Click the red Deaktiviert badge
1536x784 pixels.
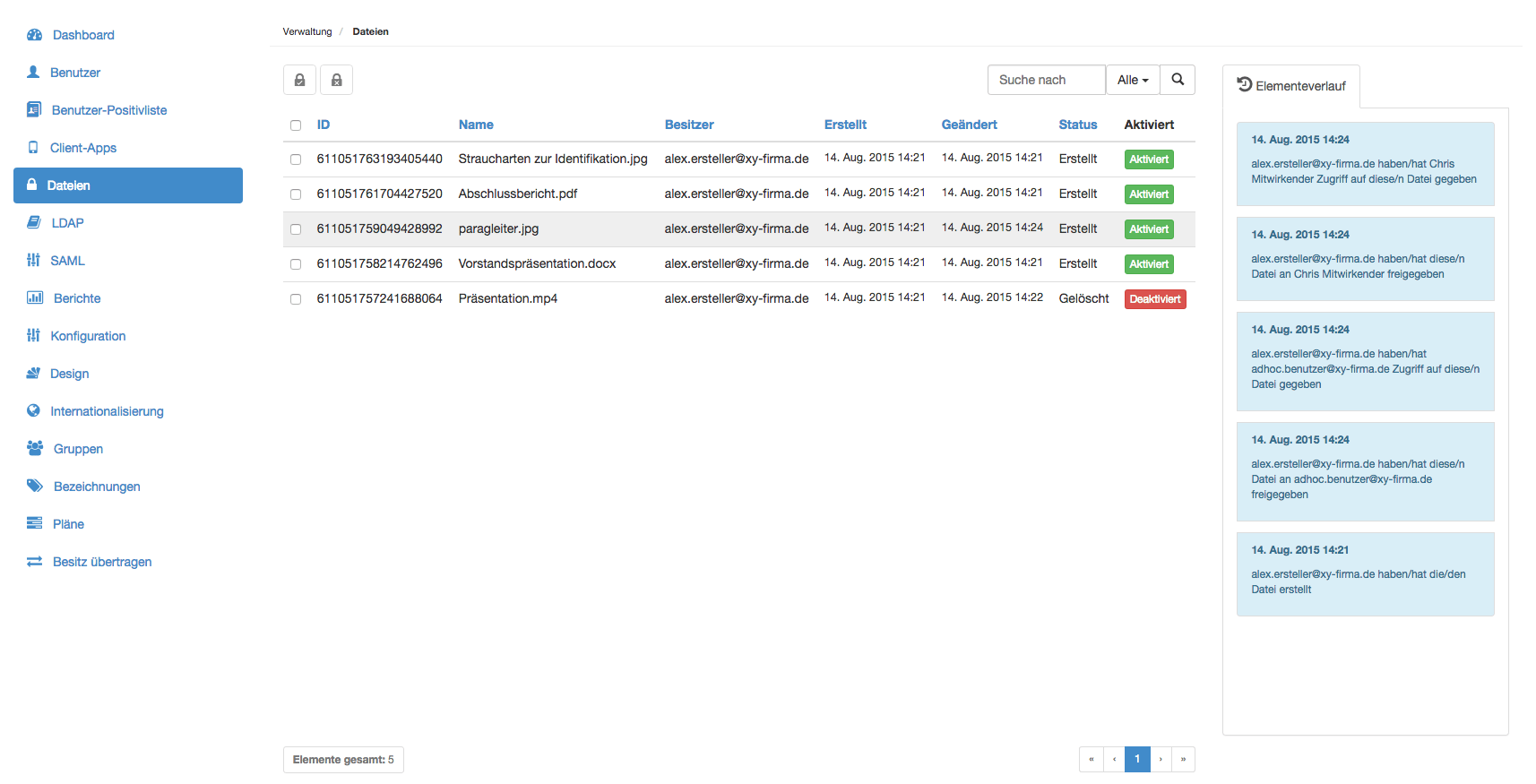click(x=1155, y=299)
